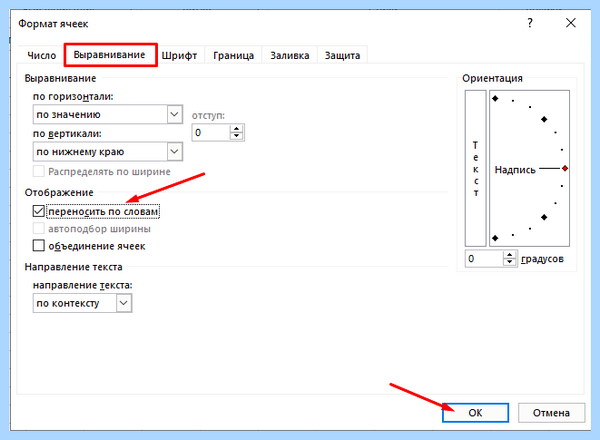Open the Шрифт tab

click(179, 55)
